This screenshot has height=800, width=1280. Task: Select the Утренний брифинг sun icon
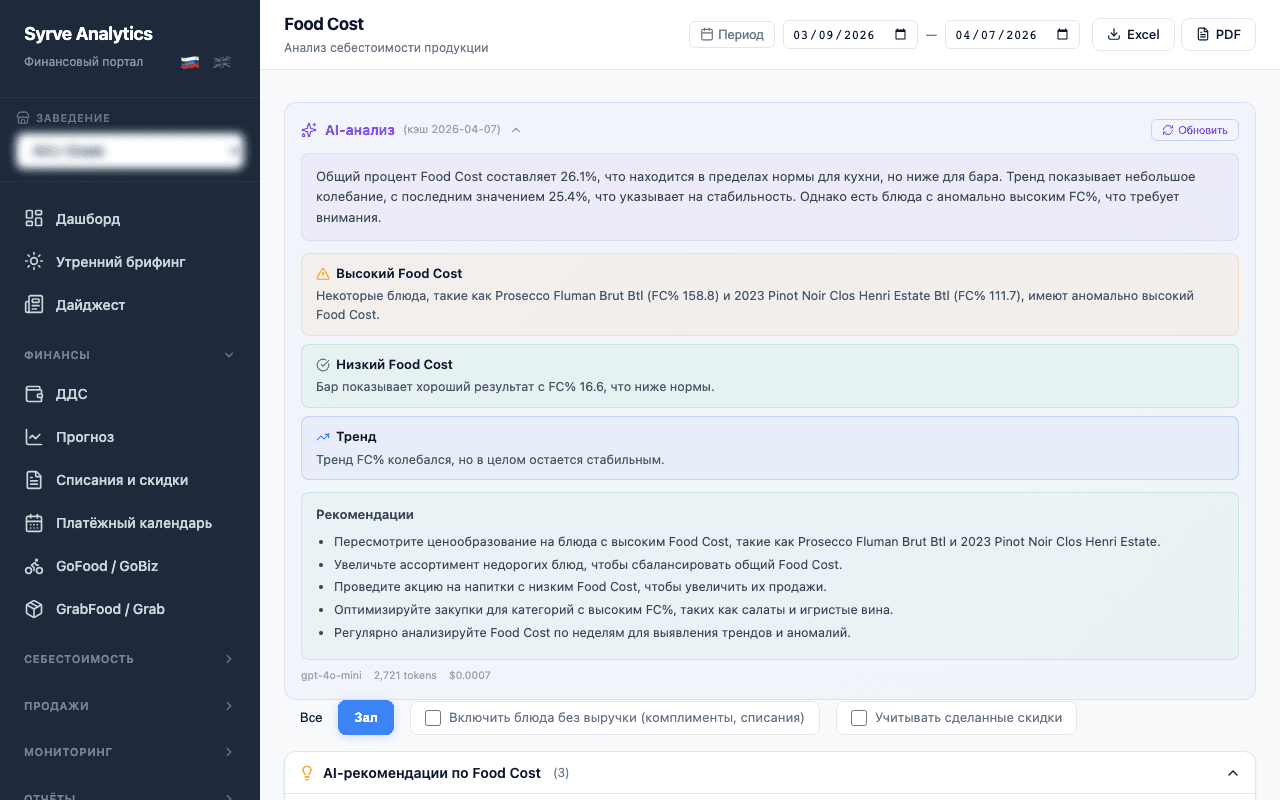click(32, 261)
